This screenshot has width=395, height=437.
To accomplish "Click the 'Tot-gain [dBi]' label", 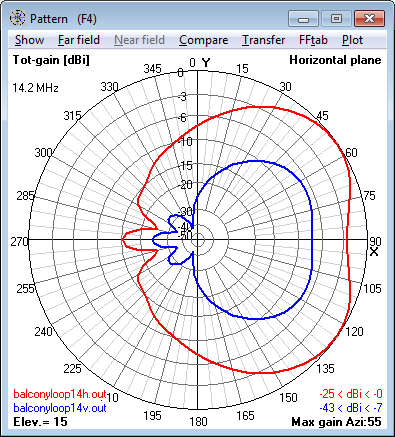I will click(51, 60).
